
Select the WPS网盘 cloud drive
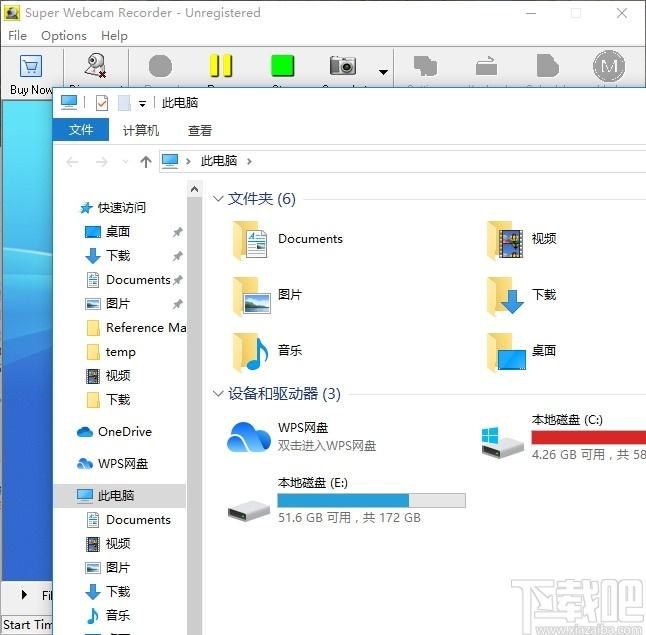pyautogui.click(x=302, y=437)
